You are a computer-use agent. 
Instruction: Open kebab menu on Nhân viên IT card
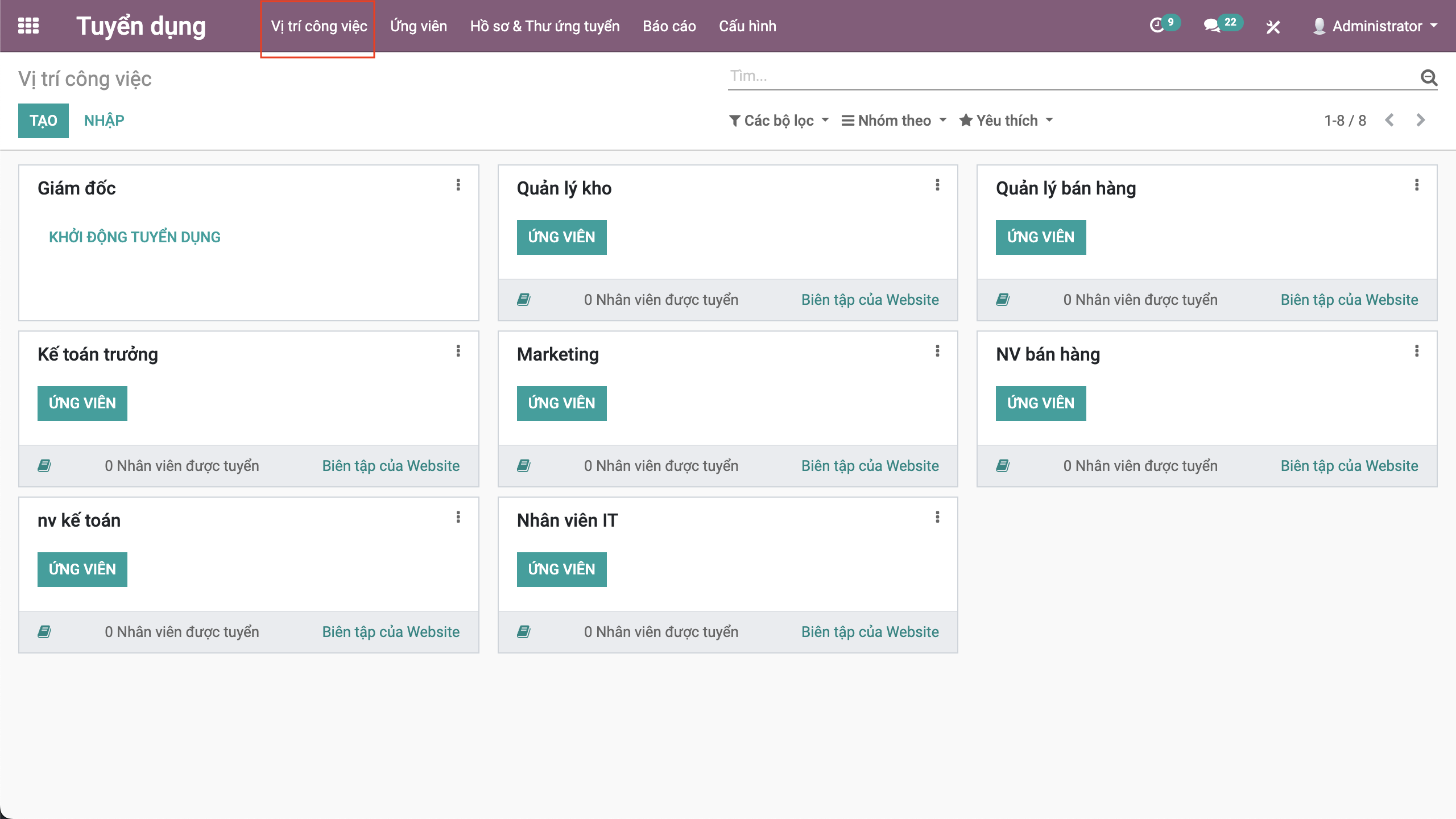(937, 517)
